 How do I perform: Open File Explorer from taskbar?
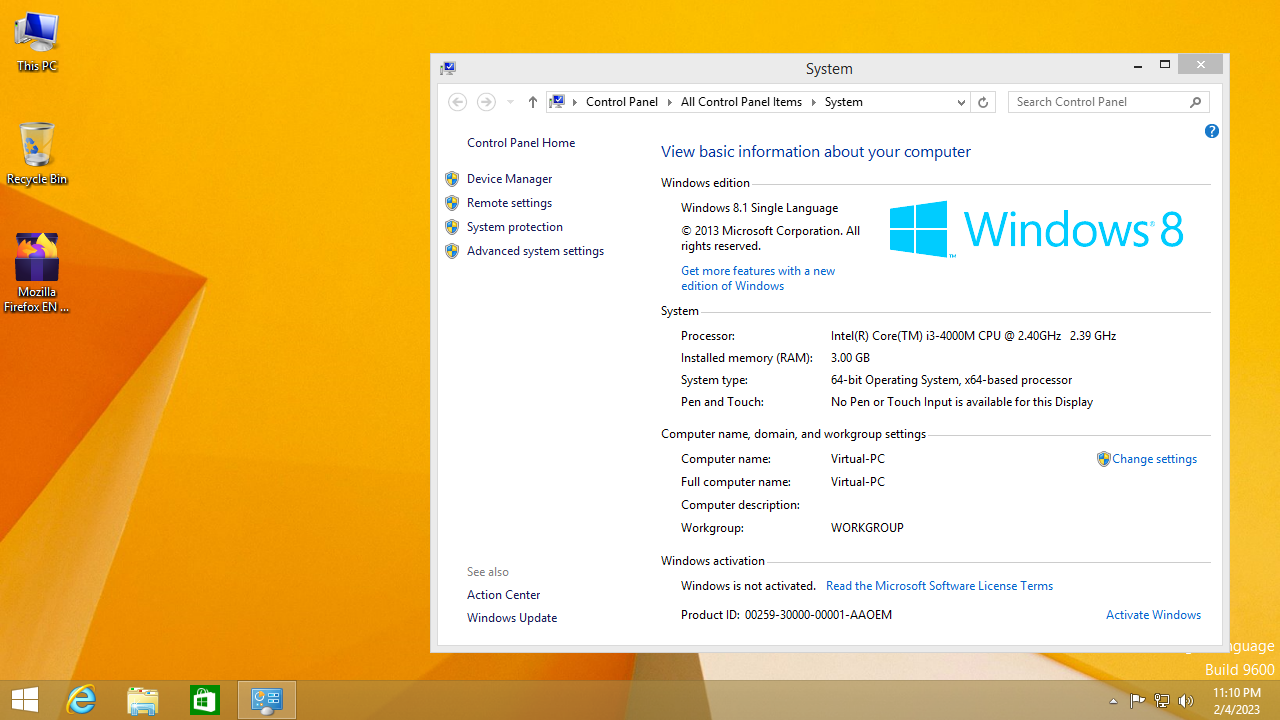click(143, 700)
